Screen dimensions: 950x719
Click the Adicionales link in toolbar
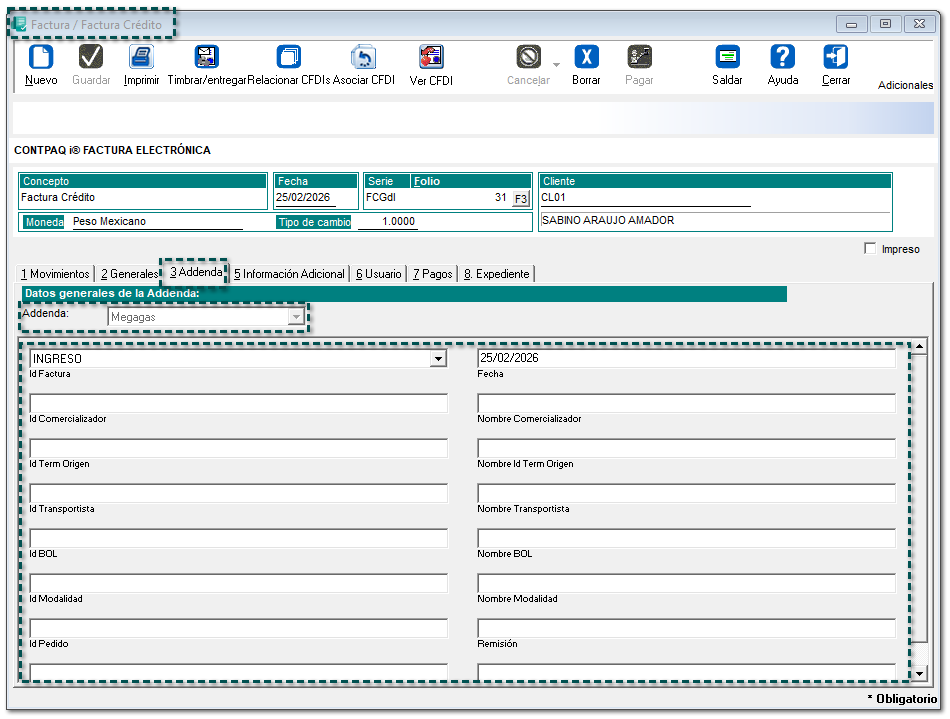pos(905,86)
